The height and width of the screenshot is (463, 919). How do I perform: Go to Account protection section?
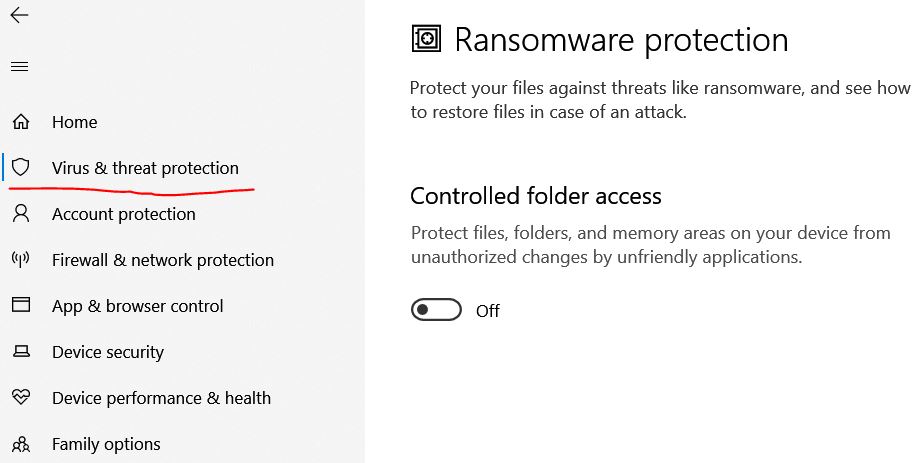pos(124,214)
